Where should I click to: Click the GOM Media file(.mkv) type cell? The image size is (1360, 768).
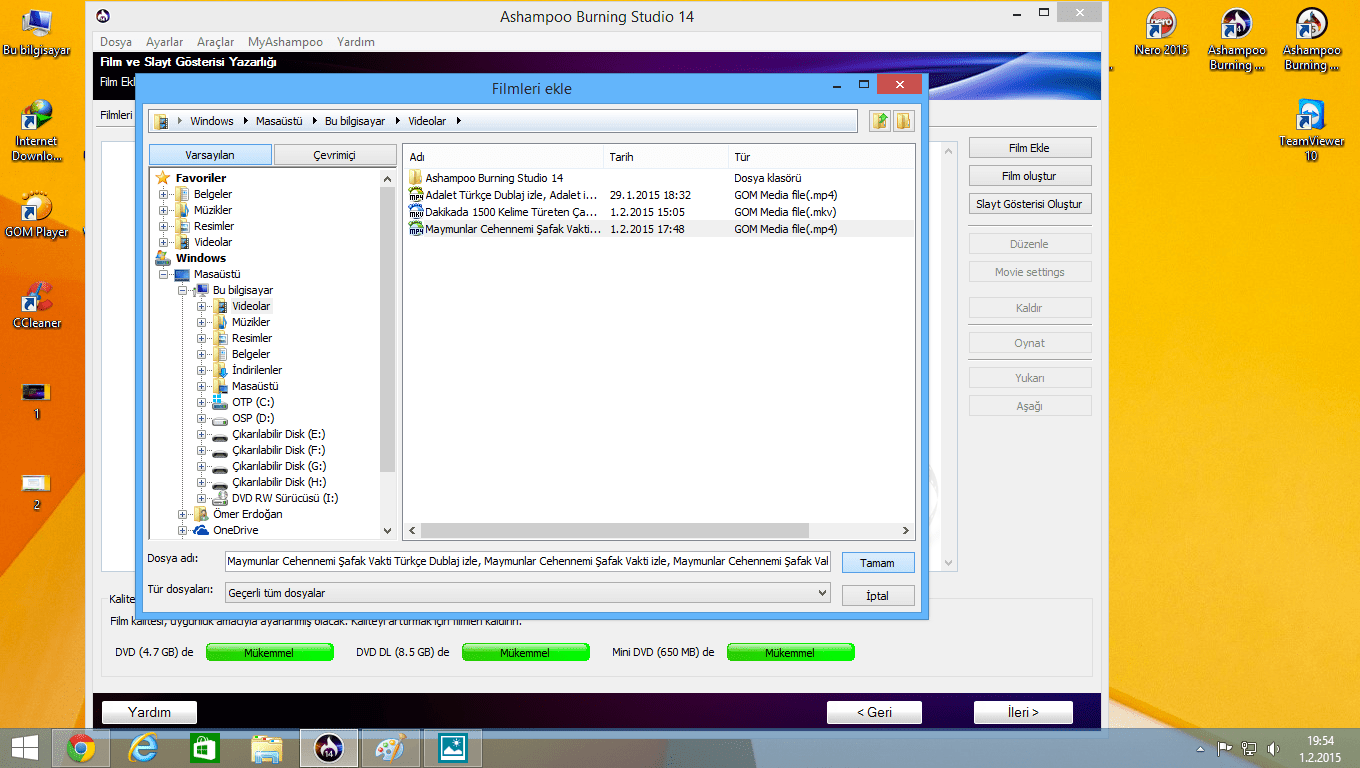point(785,212)
